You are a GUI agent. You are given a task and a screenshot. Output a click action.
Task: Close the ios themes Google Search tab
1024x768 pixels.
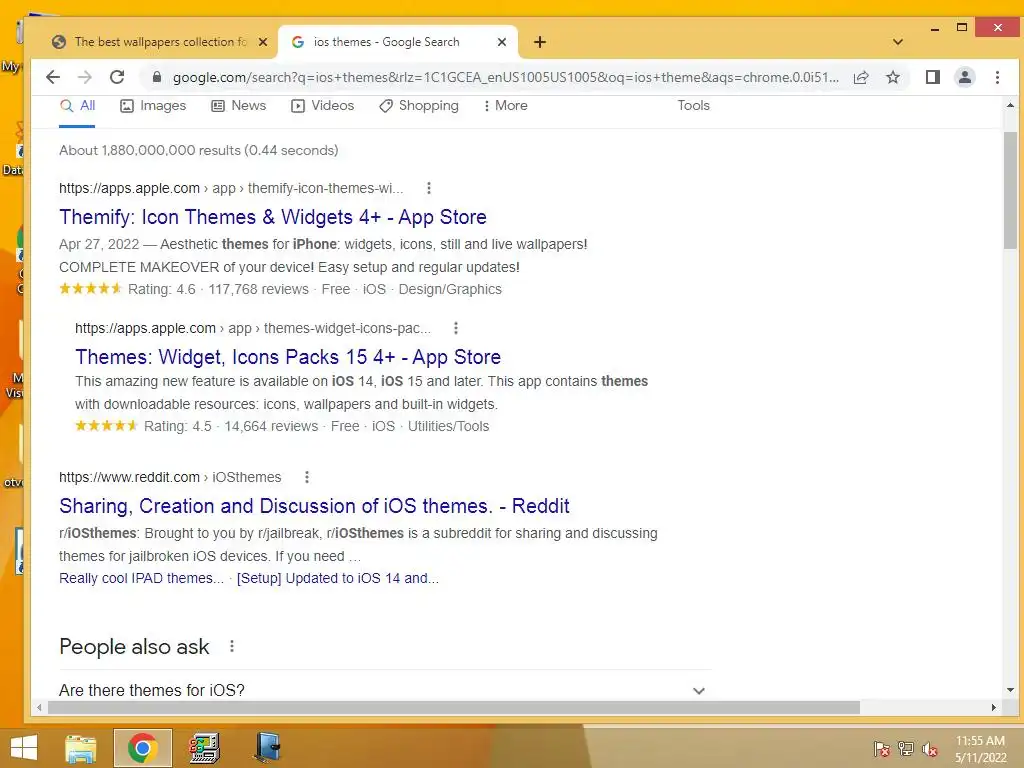[x=502, y=42]
